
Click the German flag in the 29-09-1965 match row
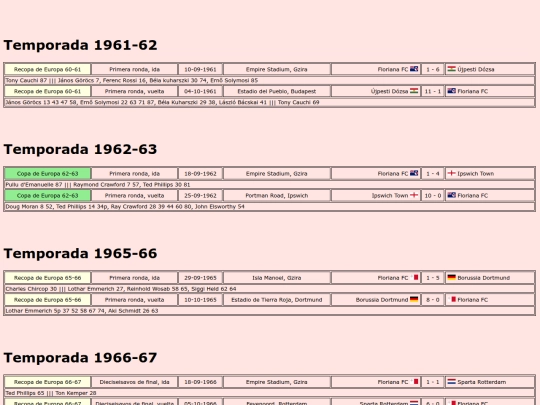pos(451,277)
